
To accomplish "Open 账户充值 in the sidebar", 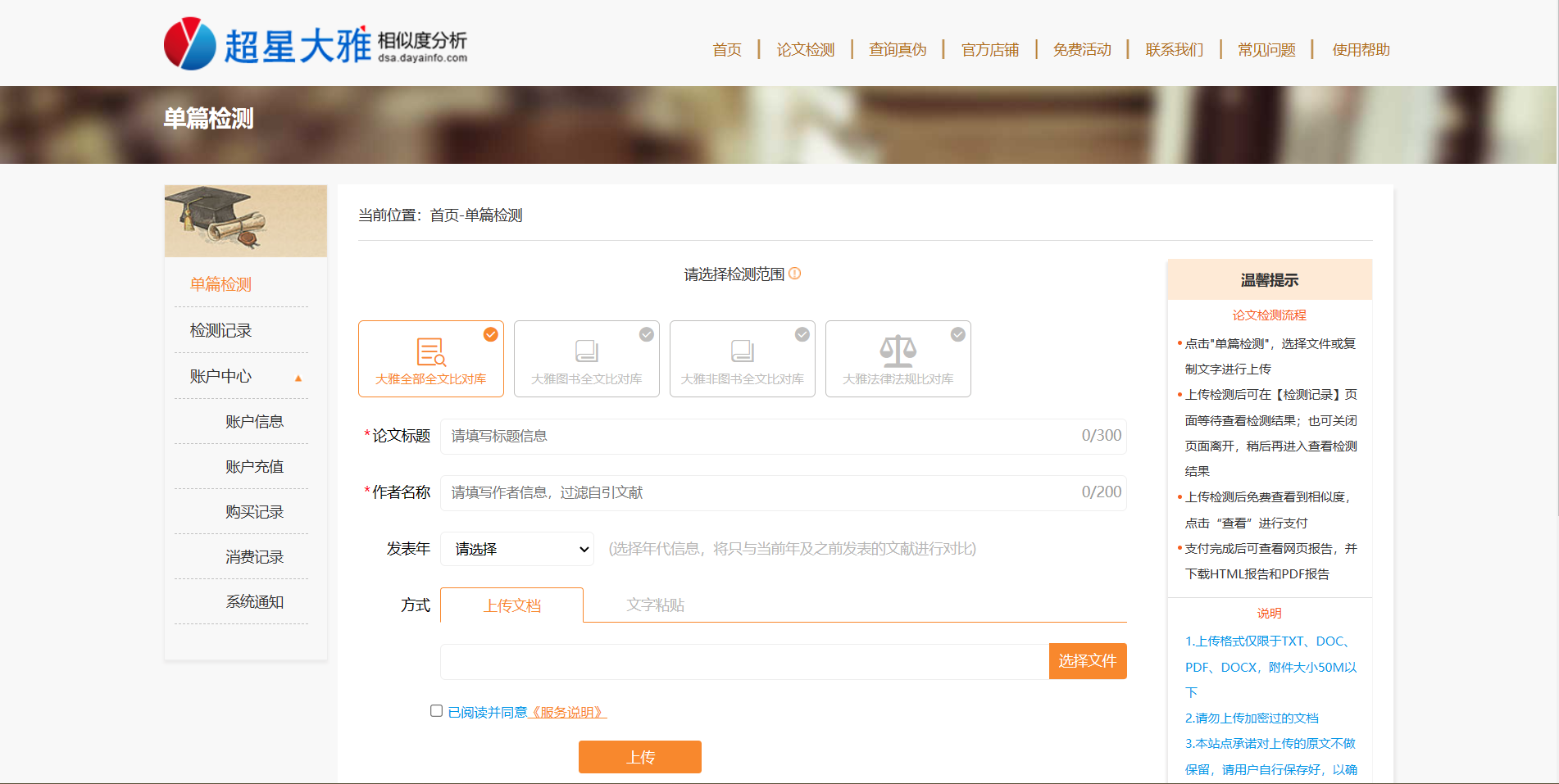I will (255, 466).
